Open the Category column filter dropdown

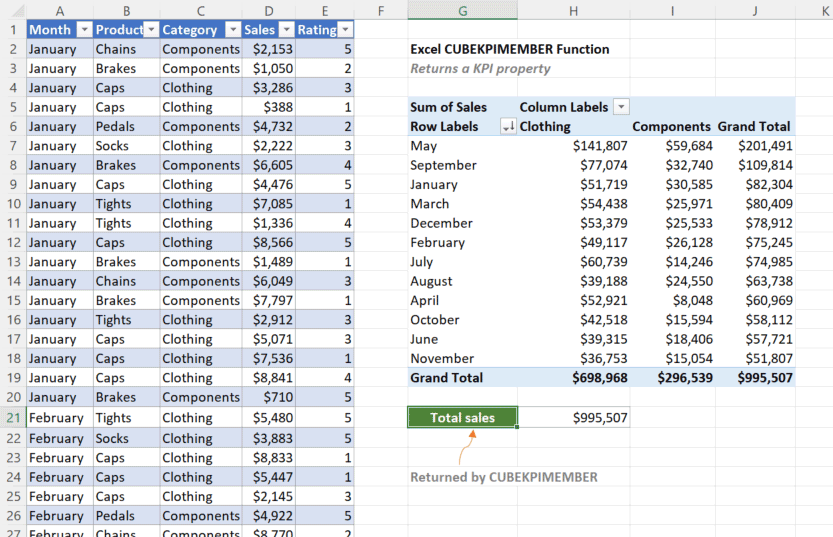tap(232, 30)
